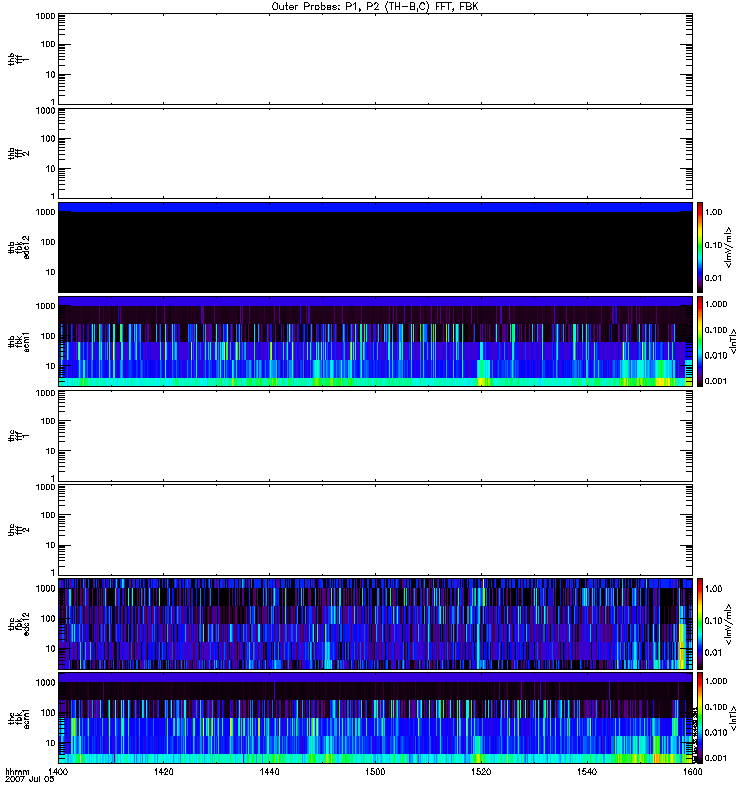Click the thb edc12 mV/m color bar

click(x=702, y=247)
